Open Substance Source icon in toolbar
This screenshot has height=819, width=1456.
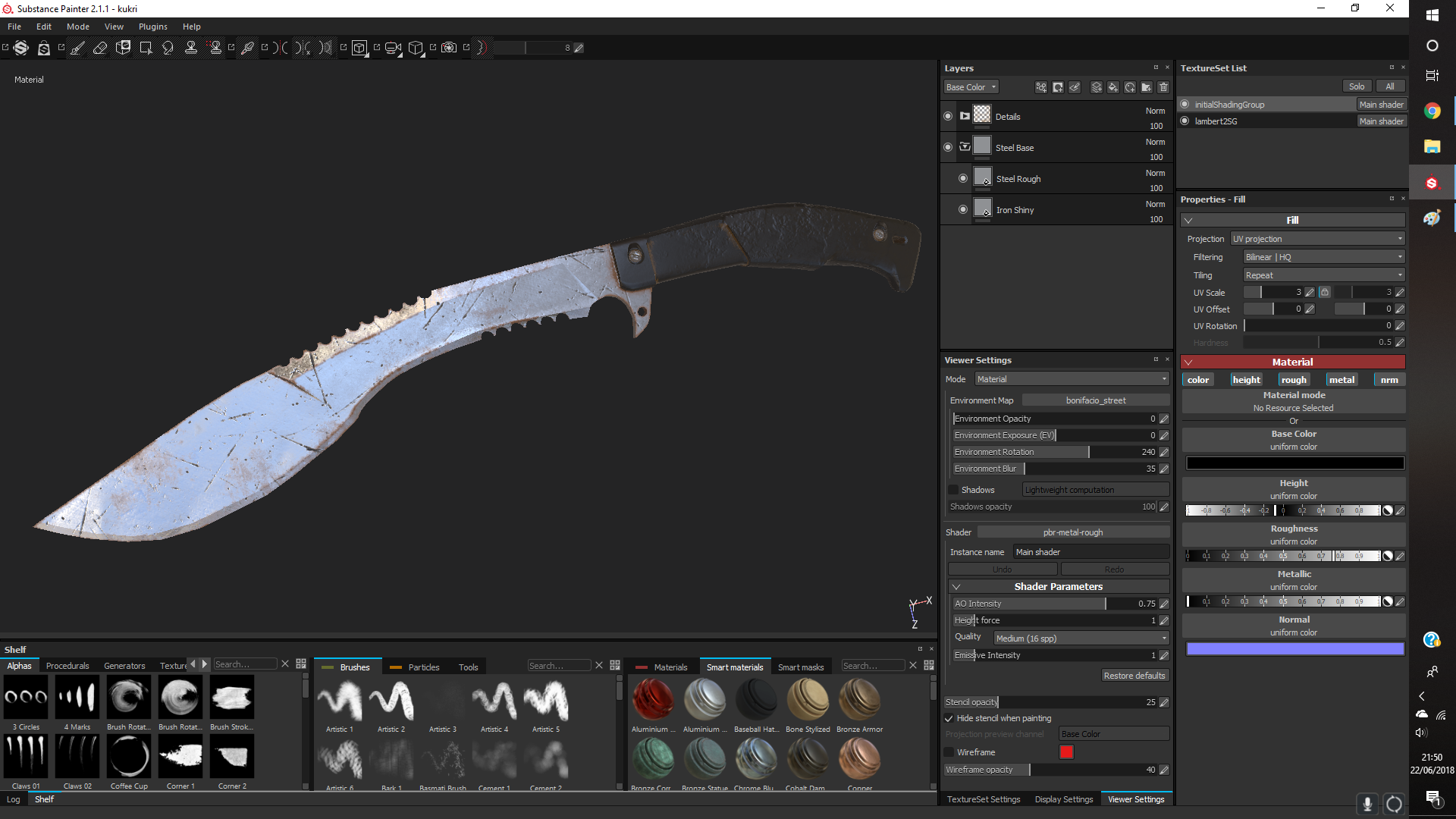(x=21, y=48)
